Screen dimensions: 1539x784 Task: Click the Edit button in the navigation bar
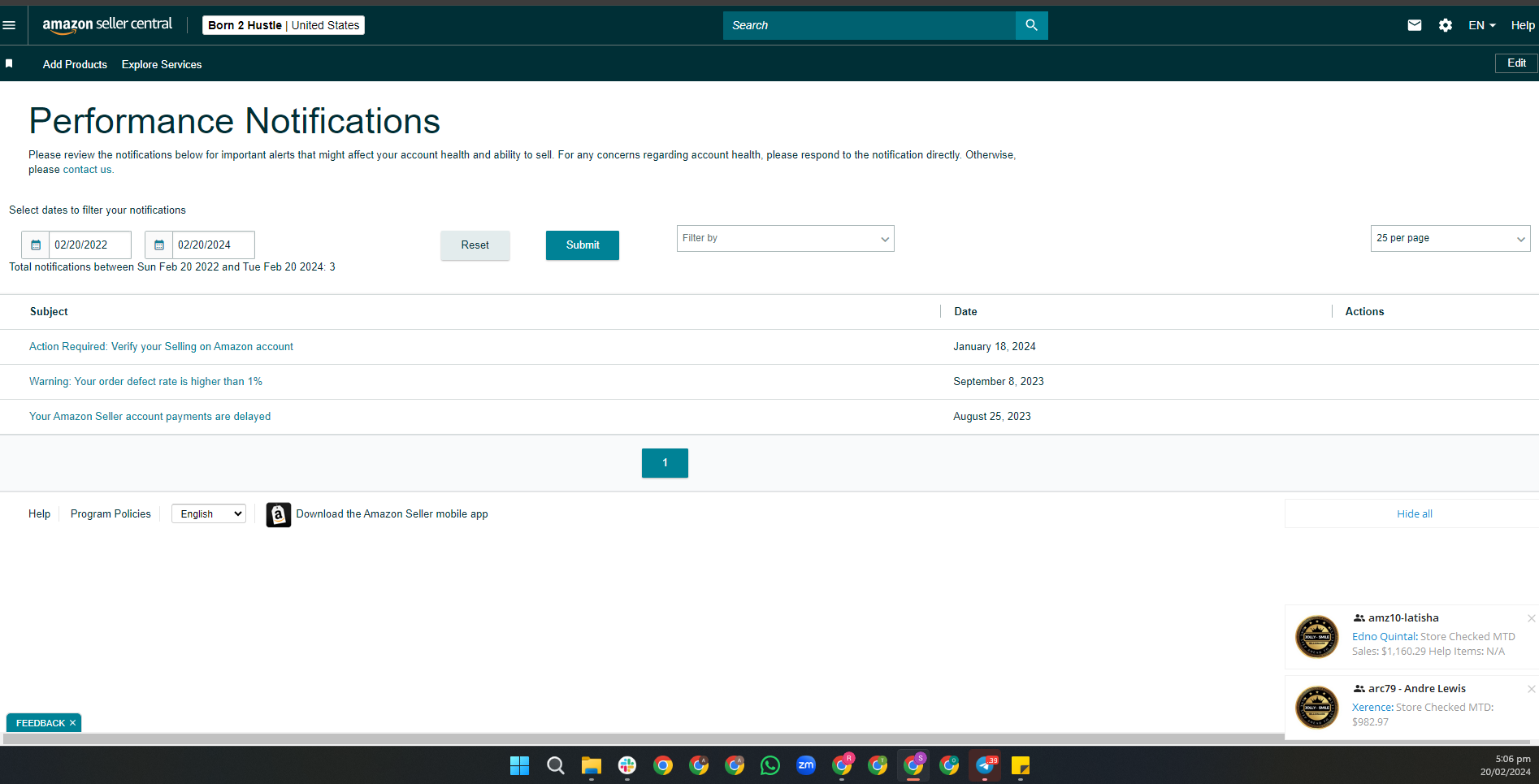tap(1516, 63)
